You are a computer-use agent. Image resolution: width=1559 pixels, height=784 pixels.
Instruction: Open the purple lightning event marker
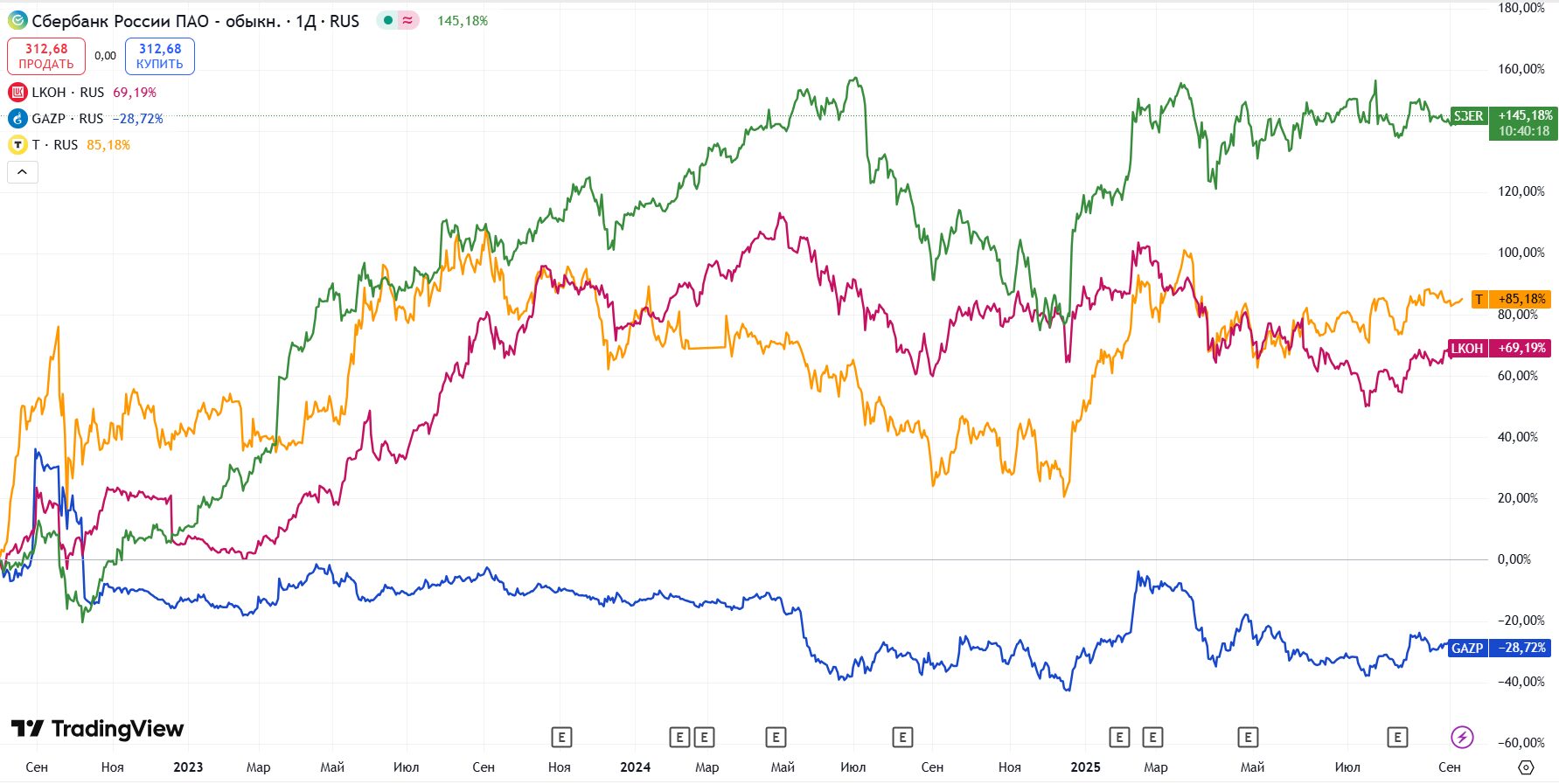pos(1461,737)
